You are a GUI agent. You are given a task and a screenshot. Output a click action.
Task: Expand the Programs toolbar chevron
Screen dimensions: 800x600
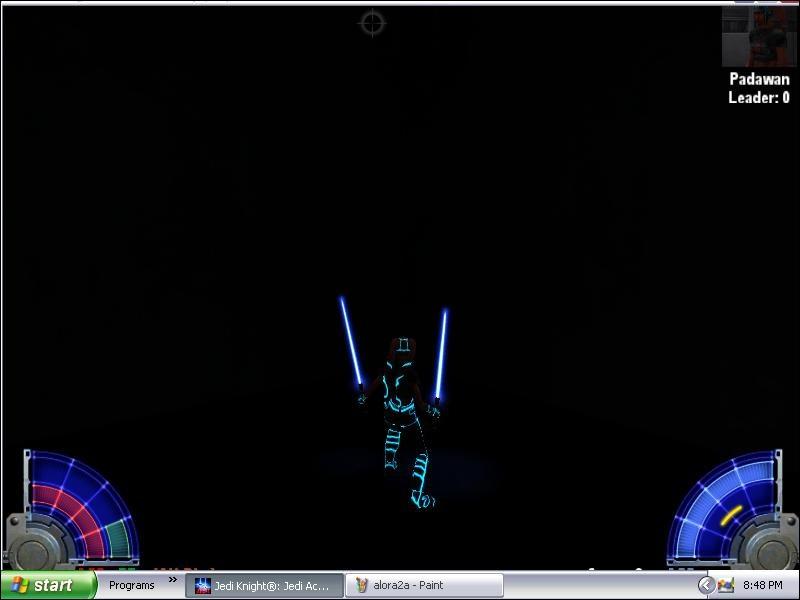172,580
